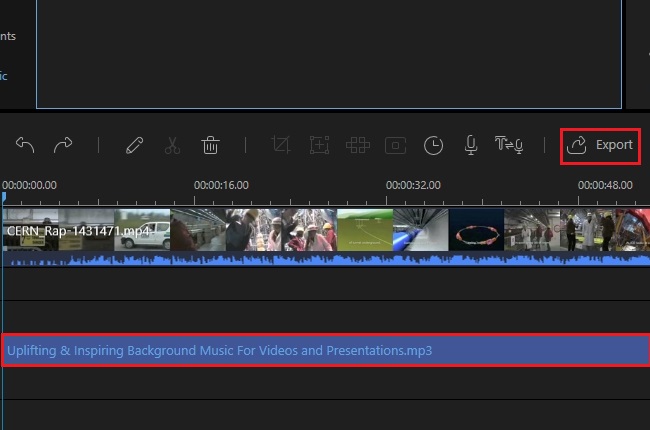
Task: Click the playhead at 00:00:00.00
Action: click(4, 197)
